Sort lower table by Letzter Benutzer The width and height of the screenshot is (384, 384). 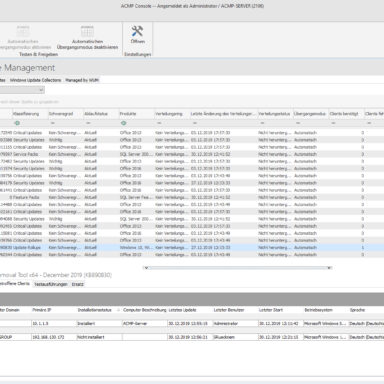pos(235,310)
